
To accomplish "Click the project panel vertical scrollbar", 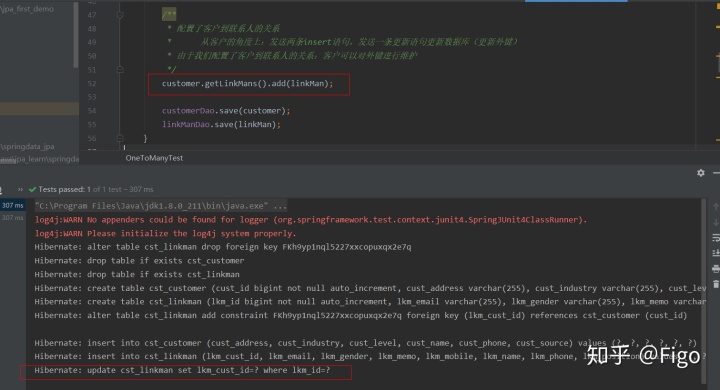I will pyautogui.click(x=76, y=35).
